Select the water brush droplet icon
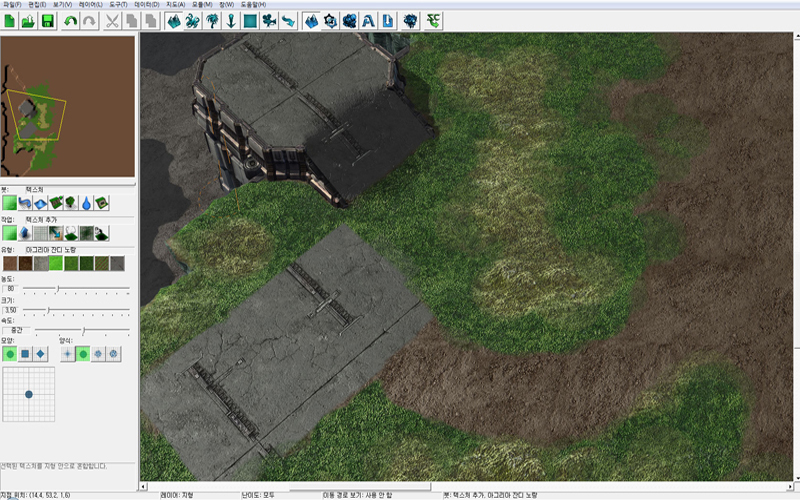The height and width of the screenshot is (500, 800). (x=86, y=203)
